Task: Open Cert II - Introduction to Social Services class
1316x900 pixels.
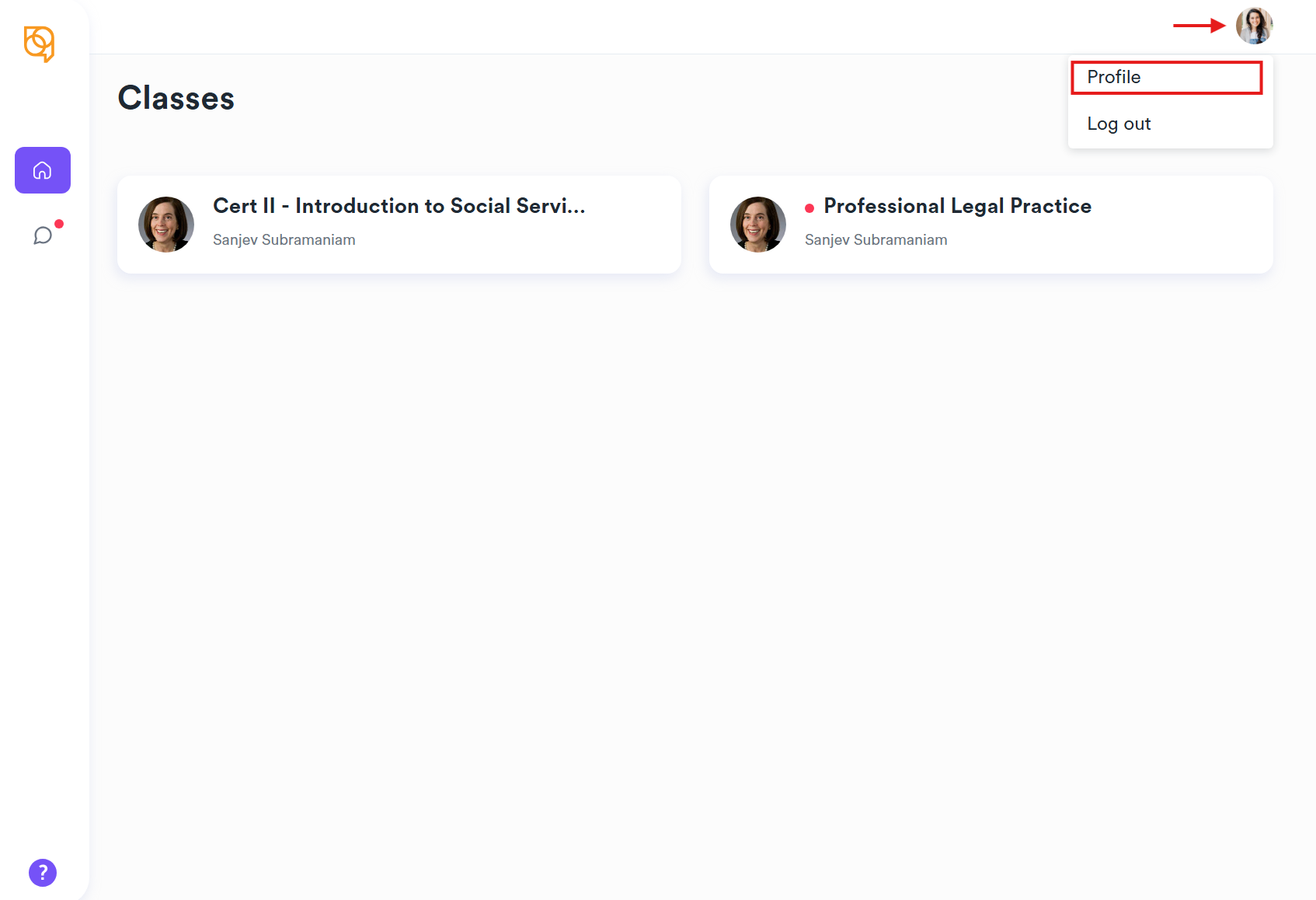Action: pos(398,206)
